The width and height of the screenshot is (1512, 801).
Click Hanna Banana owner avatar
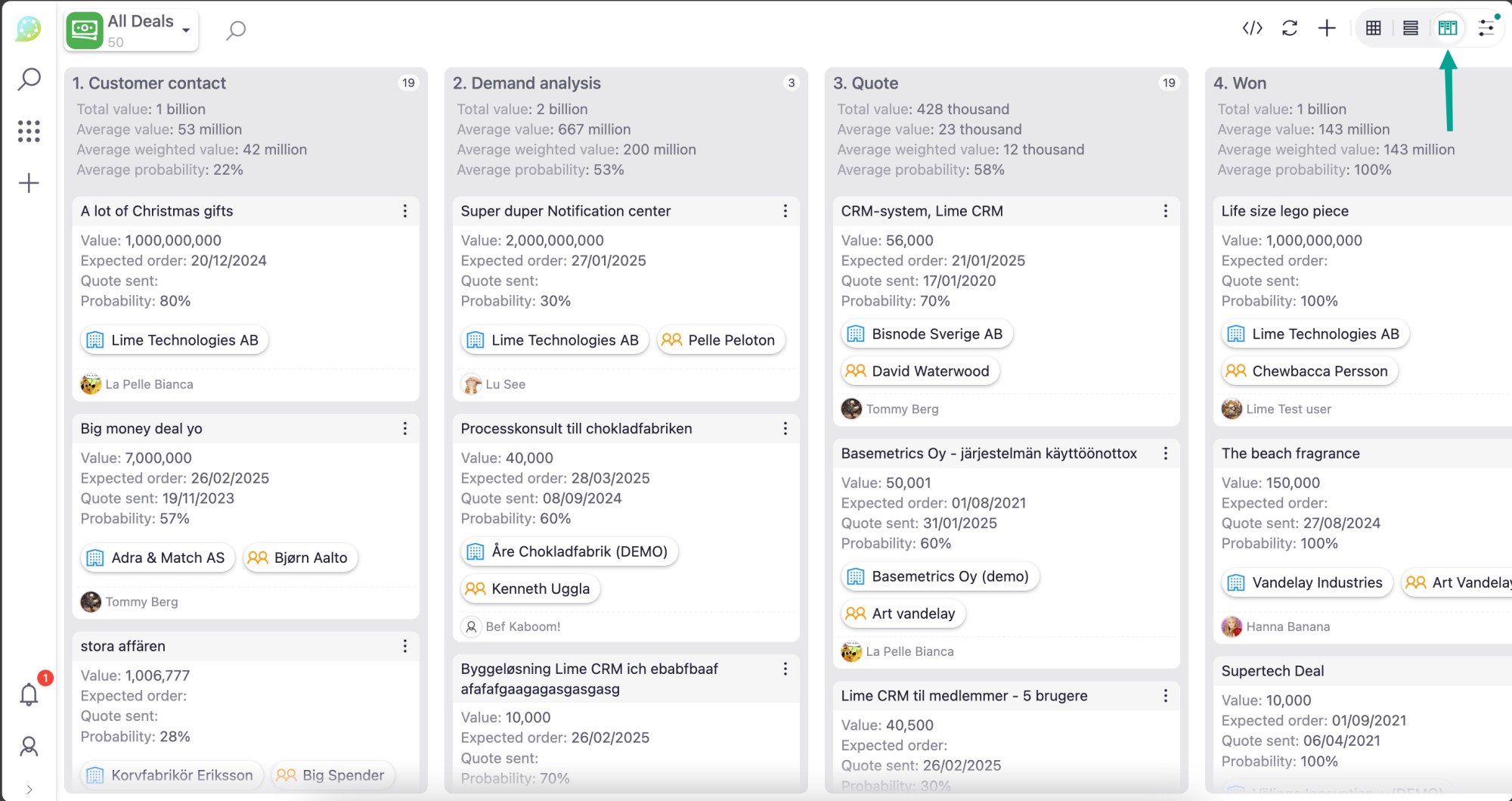tap(1232, 627)
